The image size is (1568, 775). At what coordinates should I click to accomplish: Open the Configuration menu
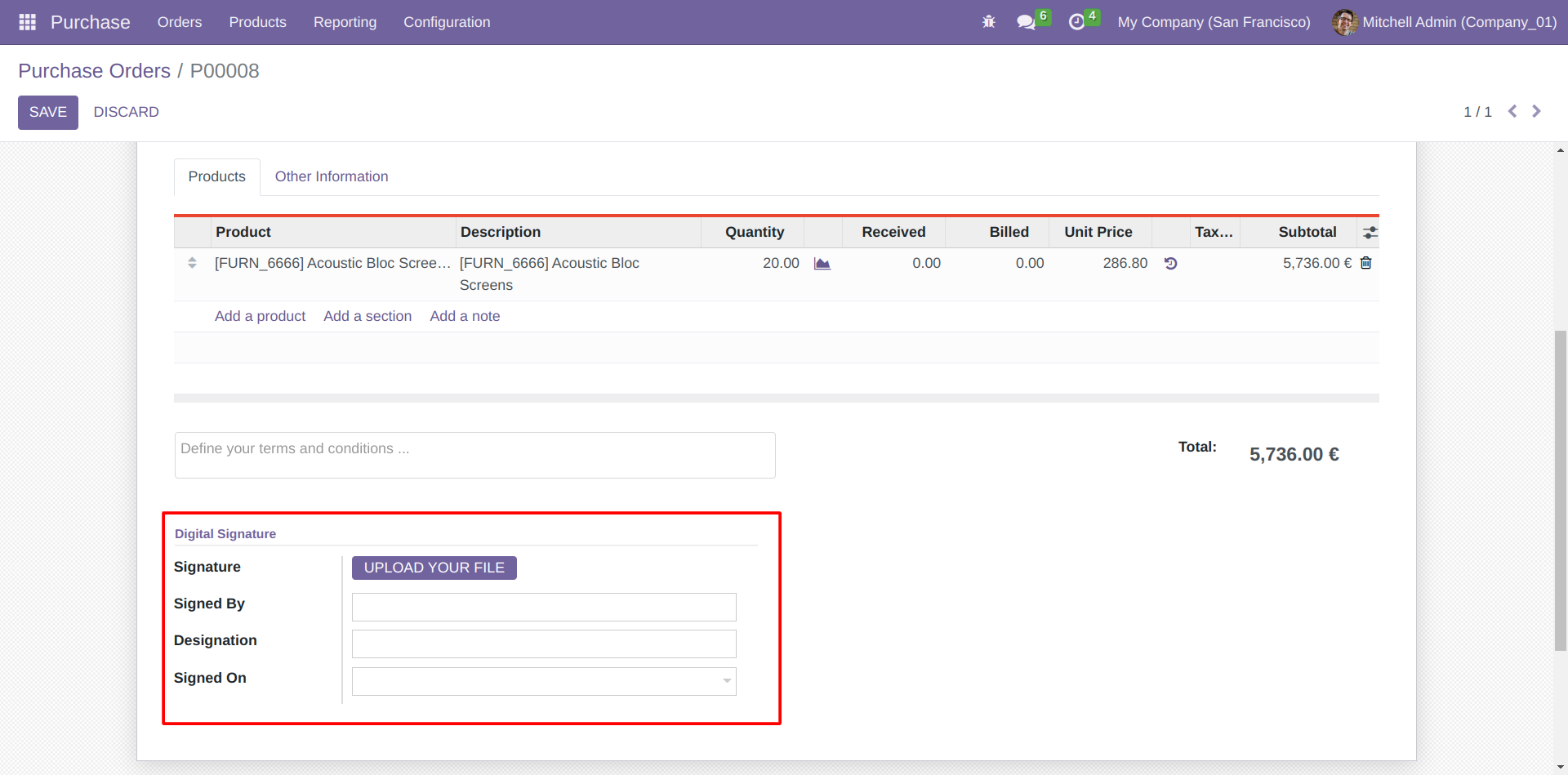447,22
